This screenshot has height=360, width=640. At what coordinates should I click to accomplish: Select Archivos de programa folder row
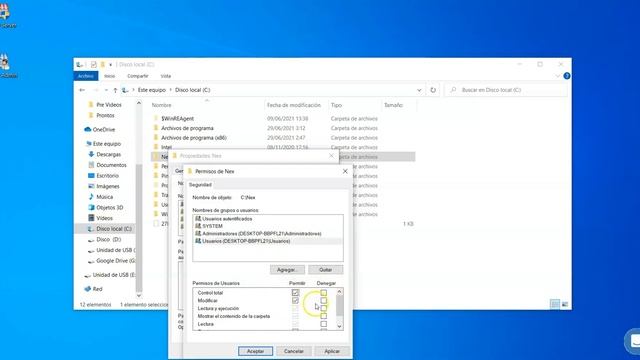tap(283, 128)
